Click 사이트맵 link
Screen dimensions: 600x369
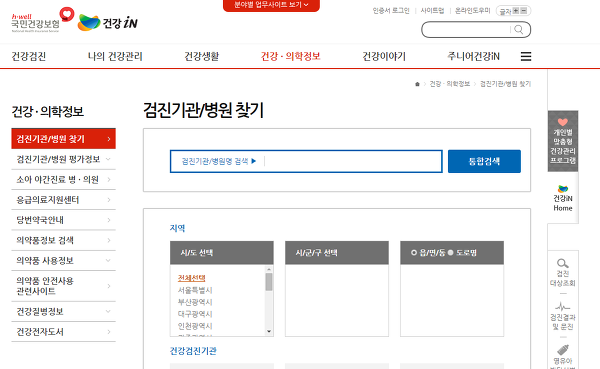pyautogui.click(x=432, y=11)
